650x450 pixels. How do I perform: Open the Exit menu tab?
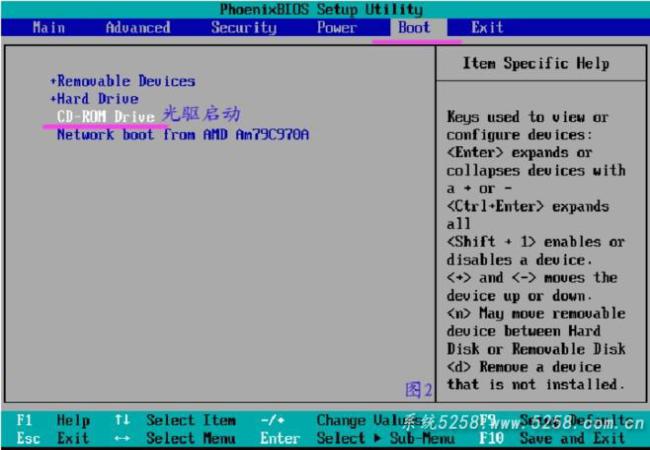487,28
